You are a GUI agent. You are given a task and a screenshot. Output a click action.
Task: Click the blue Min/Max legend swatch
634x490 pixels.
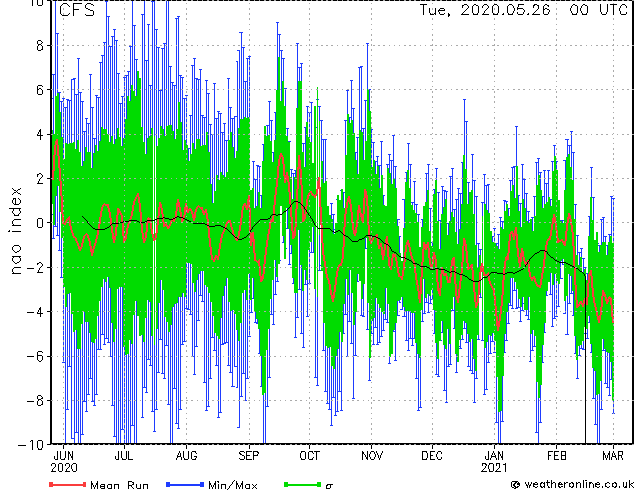coord(184,484)
